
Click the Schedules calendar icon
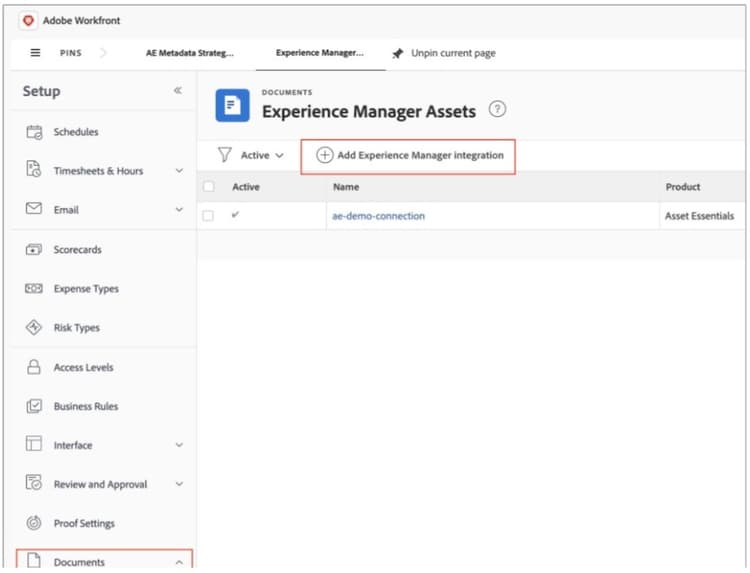(x=34, y=132)
